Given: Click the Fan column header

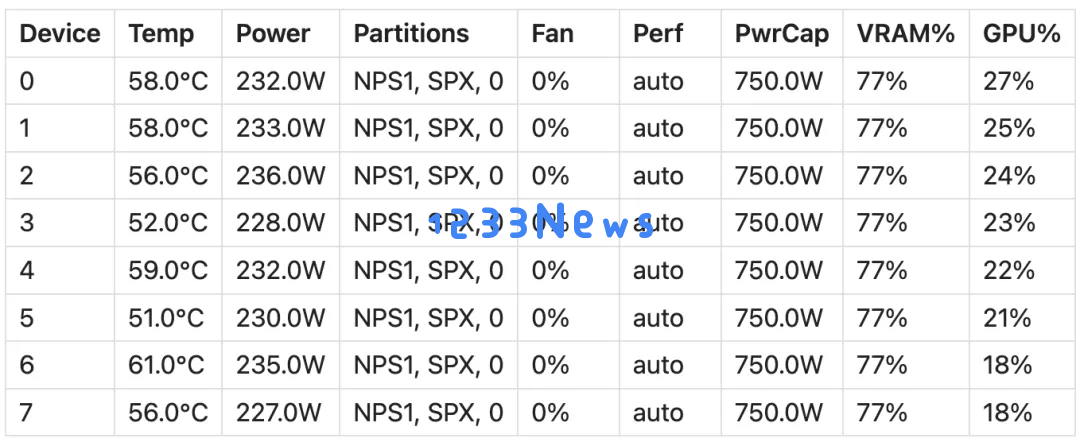Looking at the screenshot, I should point(552,34).
